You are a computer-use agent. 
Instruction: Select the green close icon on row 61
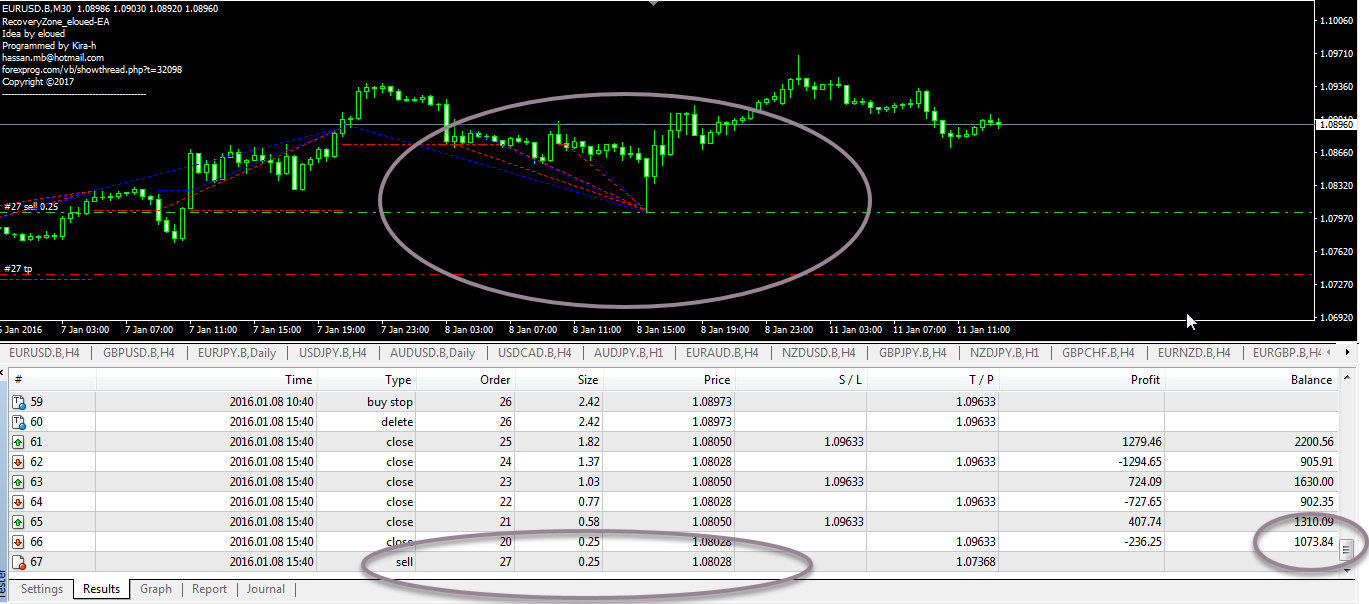pos(18,442)
